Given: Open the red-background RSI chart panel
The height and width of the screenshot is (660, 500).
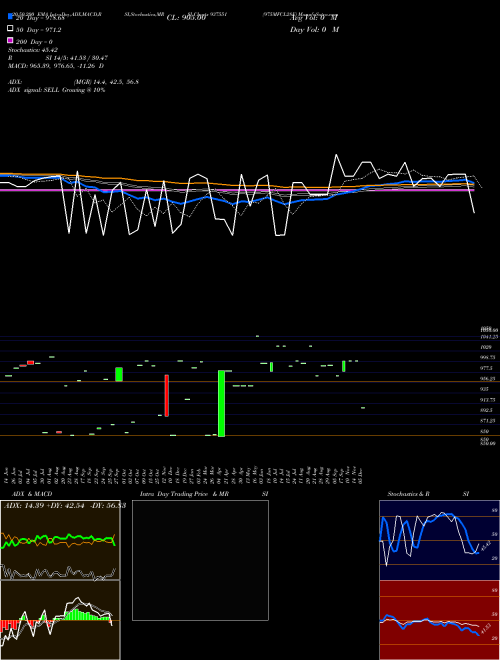Looking at the screenshot, I should click(439, 620).
